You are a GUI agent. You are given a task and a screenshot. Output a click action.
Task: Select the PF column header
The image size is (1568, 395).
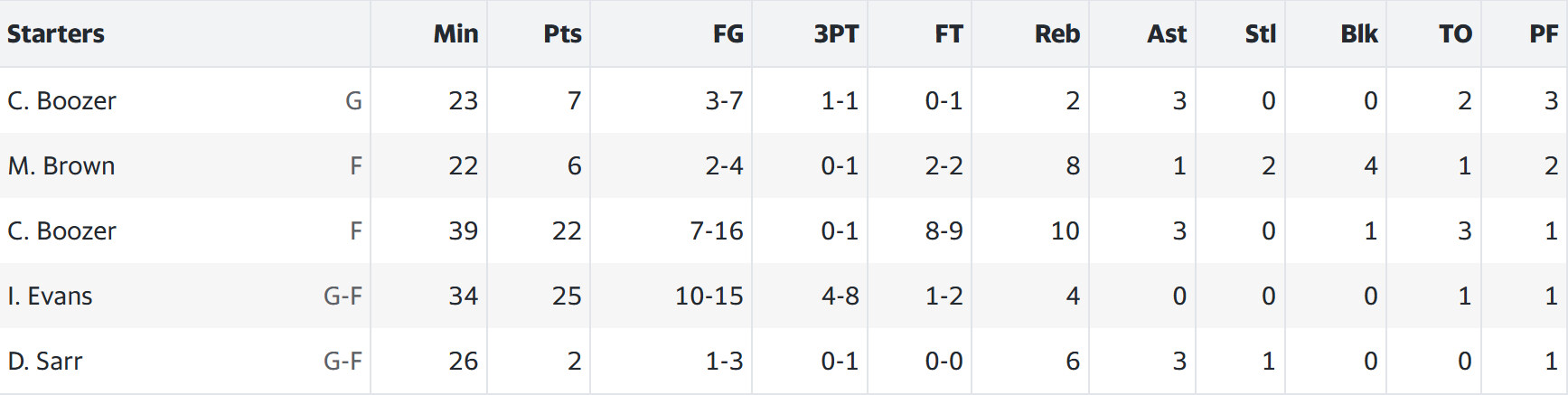click(x=1544, y=33)
